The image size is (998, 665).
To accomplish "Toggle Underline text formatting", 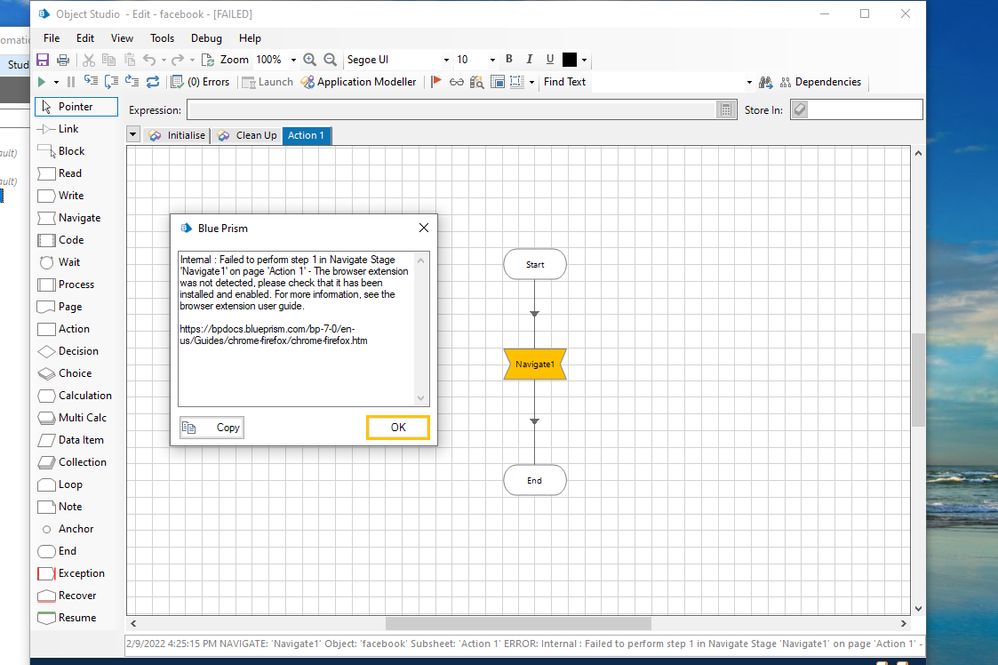I will click(549, 60).
